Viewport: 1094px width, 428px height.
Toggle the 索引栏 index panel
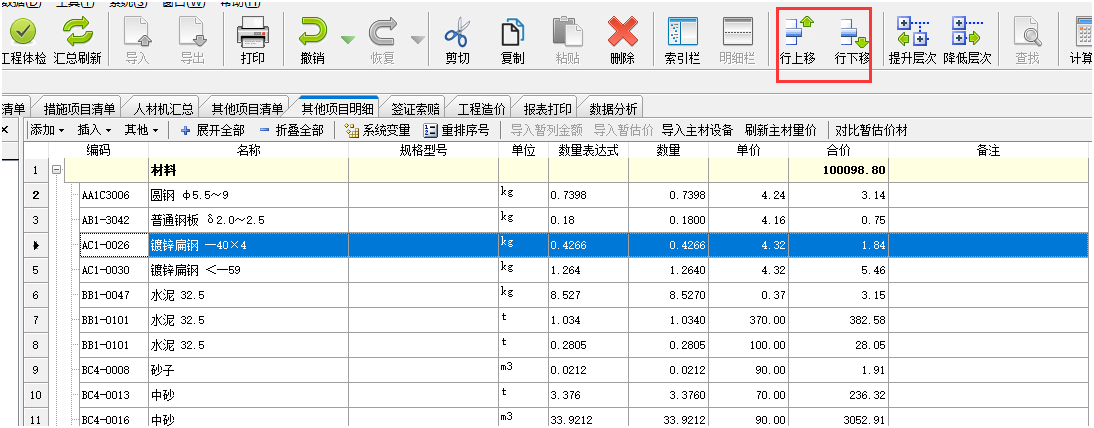pyautogui.click(x=681, y=33)
